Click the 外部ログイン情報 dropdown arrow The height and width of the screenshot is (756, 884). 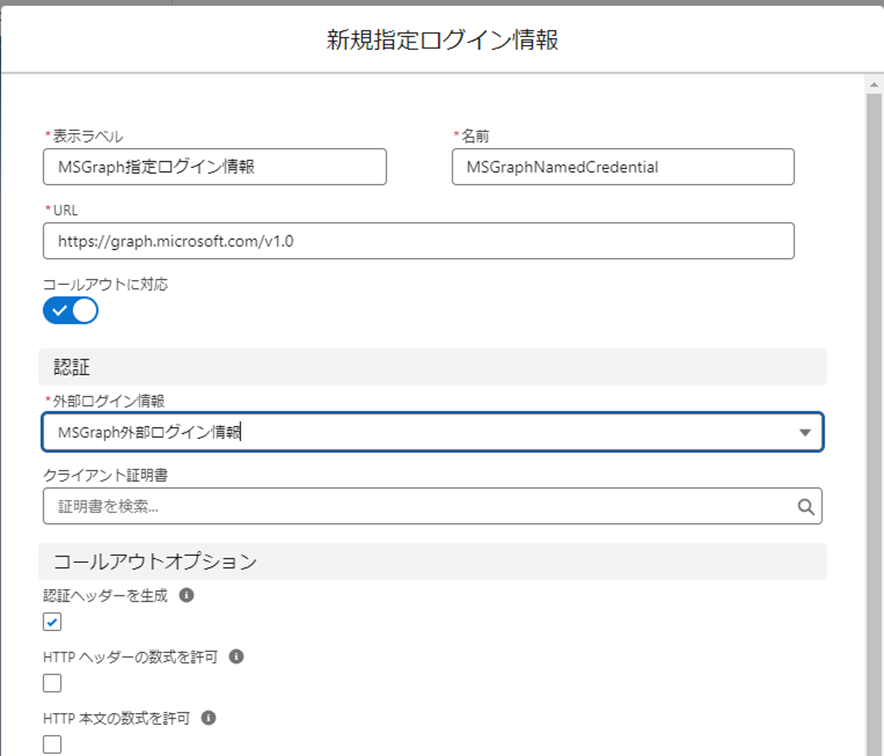(x=805, y=432)
